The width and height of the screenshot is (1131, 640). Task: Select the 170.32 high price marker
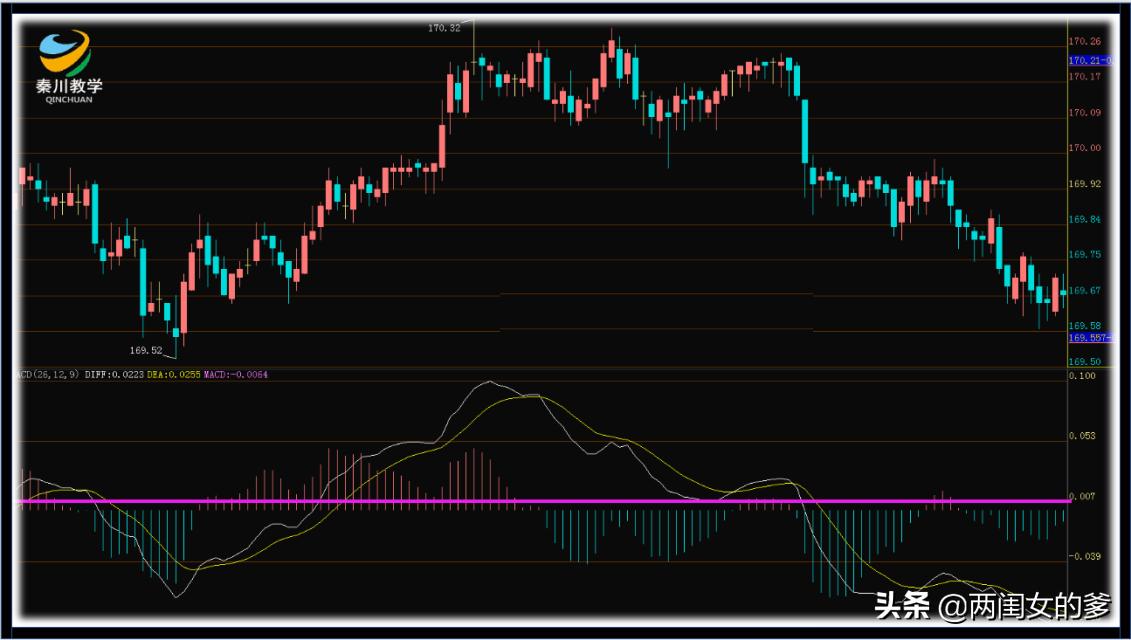[444, 28]
